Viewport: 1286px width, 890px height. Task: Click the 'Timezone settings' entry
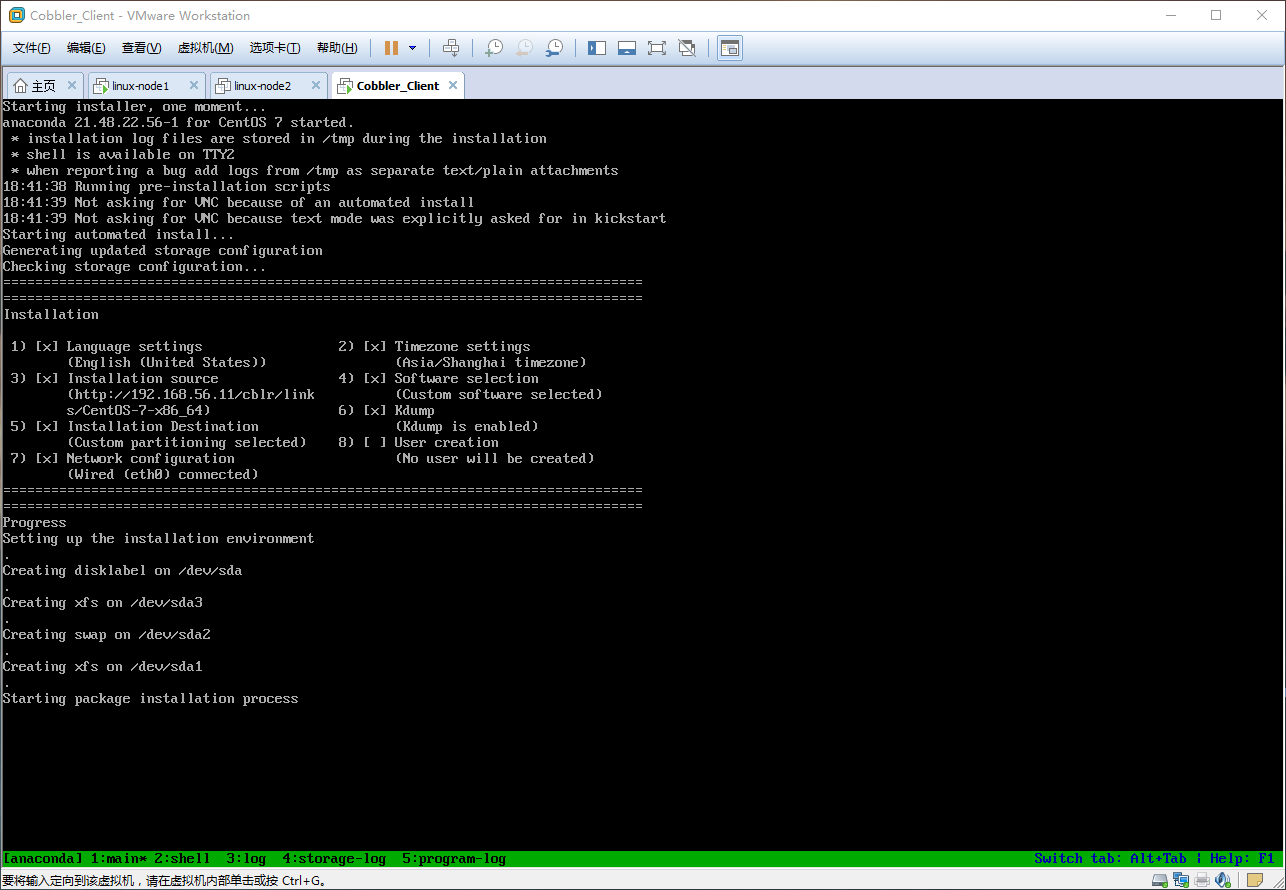coord(462,346)
